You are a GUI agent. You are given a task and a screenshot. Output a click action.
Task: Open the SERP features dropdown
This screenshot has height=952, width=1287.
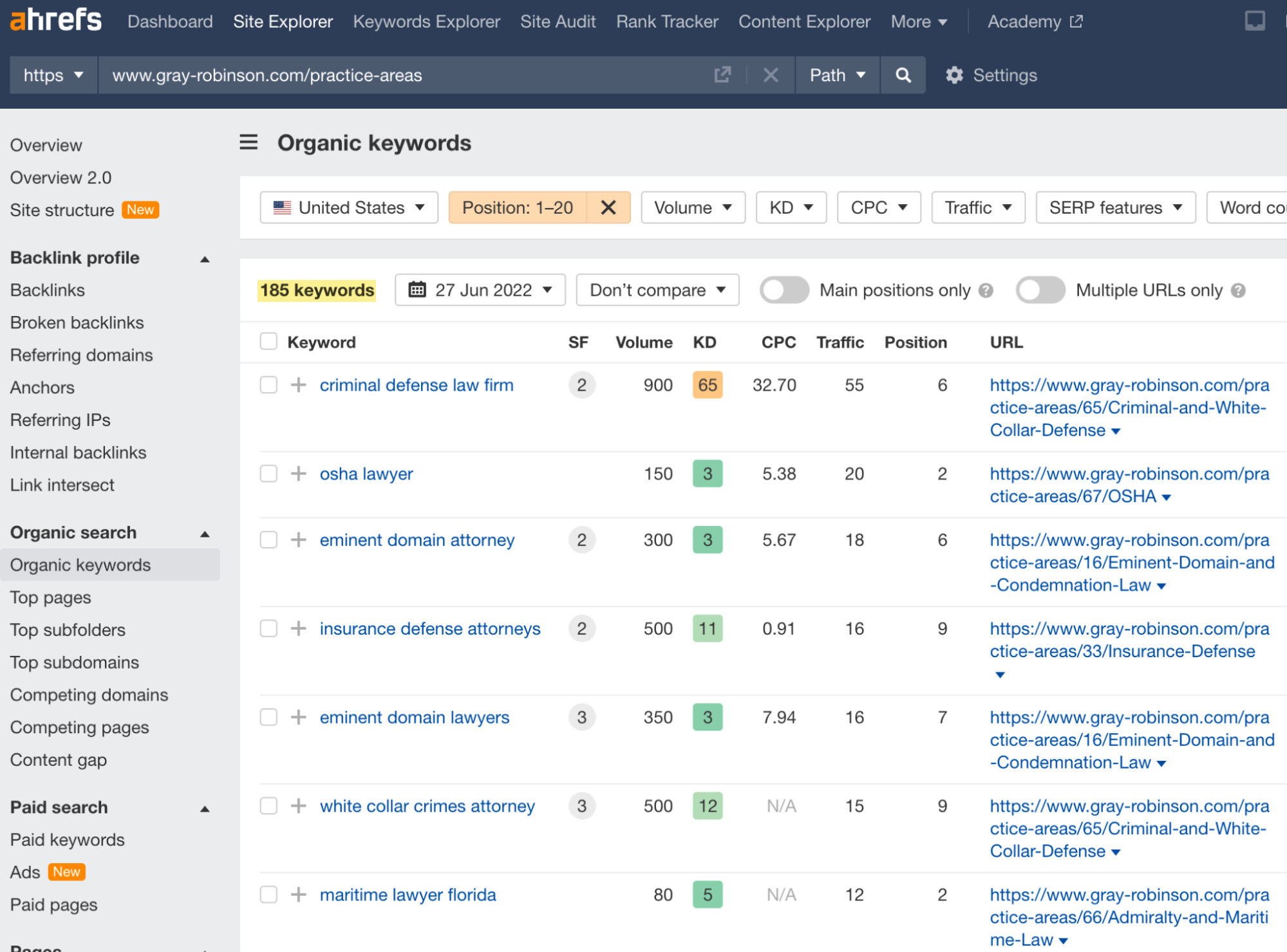[1114, 207]
